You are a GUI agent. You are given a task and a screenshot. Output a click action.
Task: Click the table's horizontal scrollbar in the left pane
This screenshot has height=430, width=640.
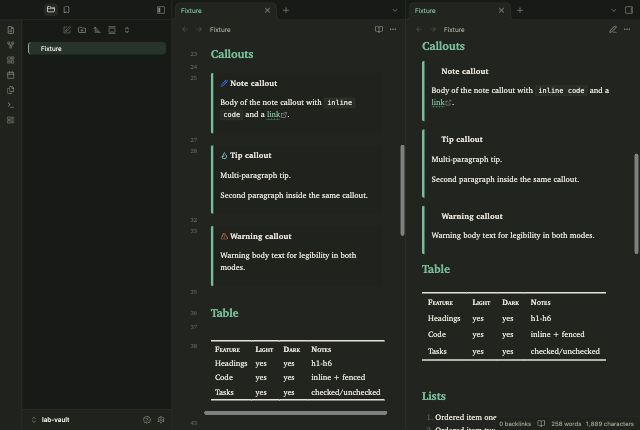tap(296, 413)
